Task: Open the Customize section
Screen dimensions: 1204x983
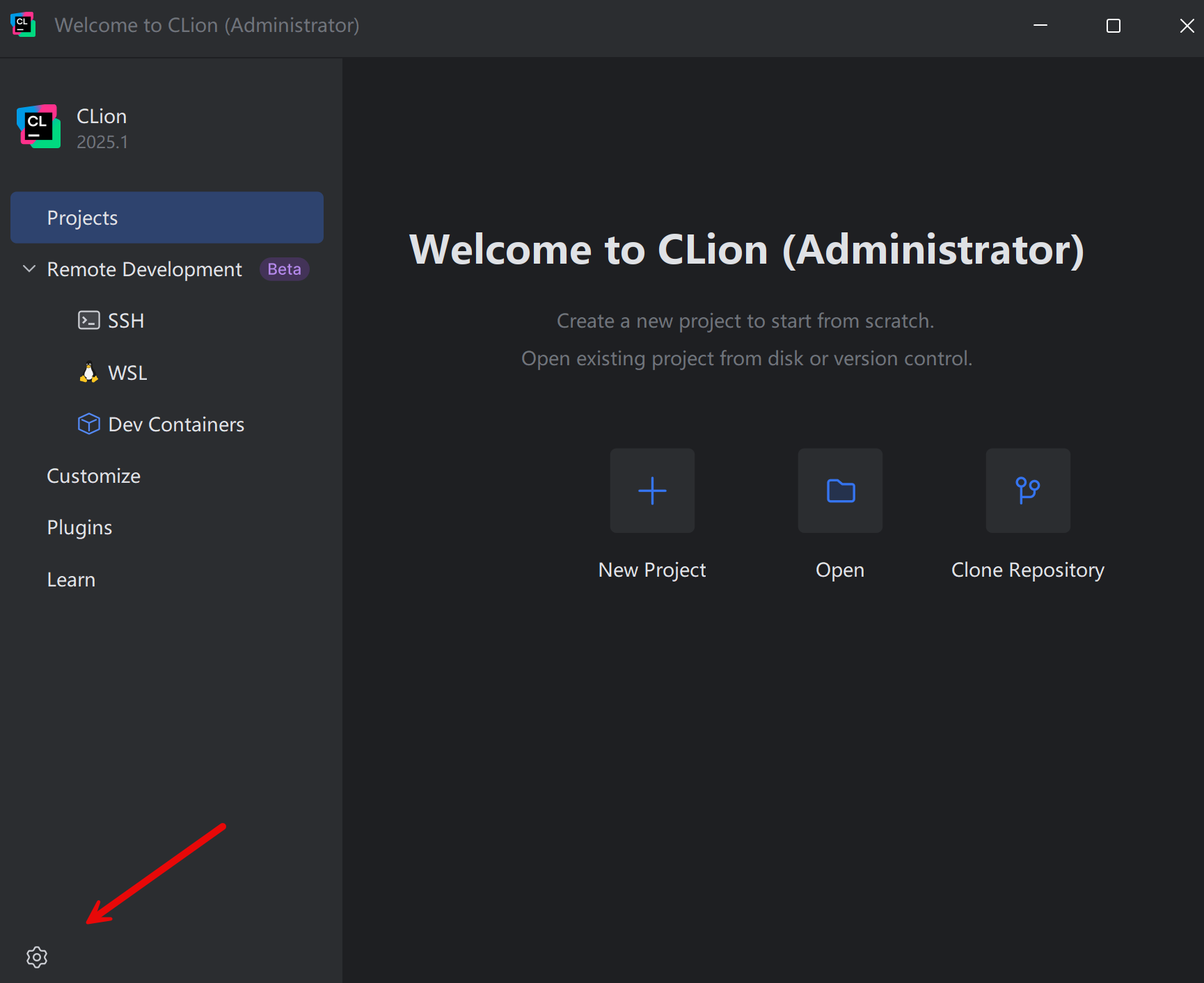Action: [93, 476]
